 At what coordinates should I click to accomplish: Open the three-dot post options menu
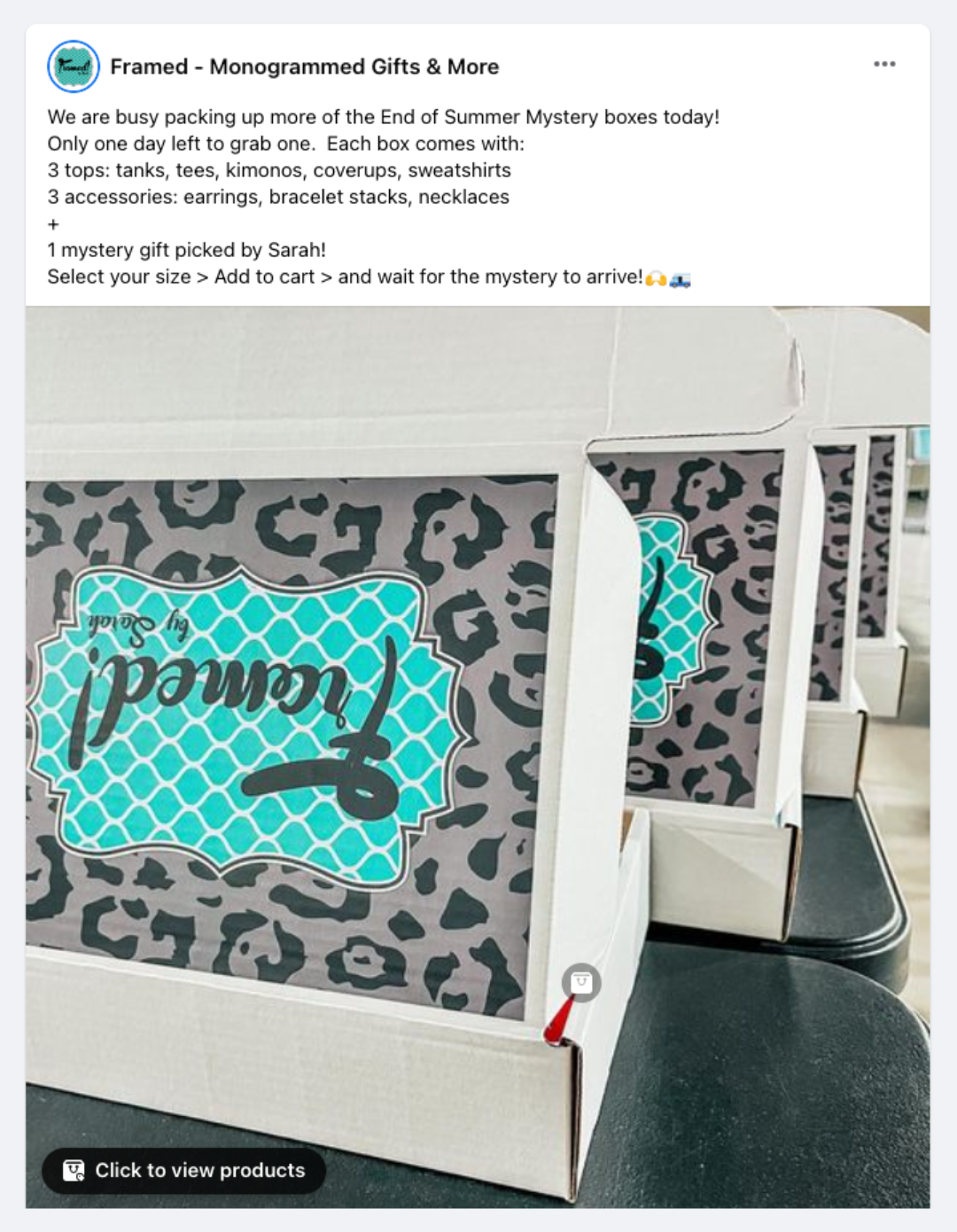pyautogui.click(x=884, y=64)
